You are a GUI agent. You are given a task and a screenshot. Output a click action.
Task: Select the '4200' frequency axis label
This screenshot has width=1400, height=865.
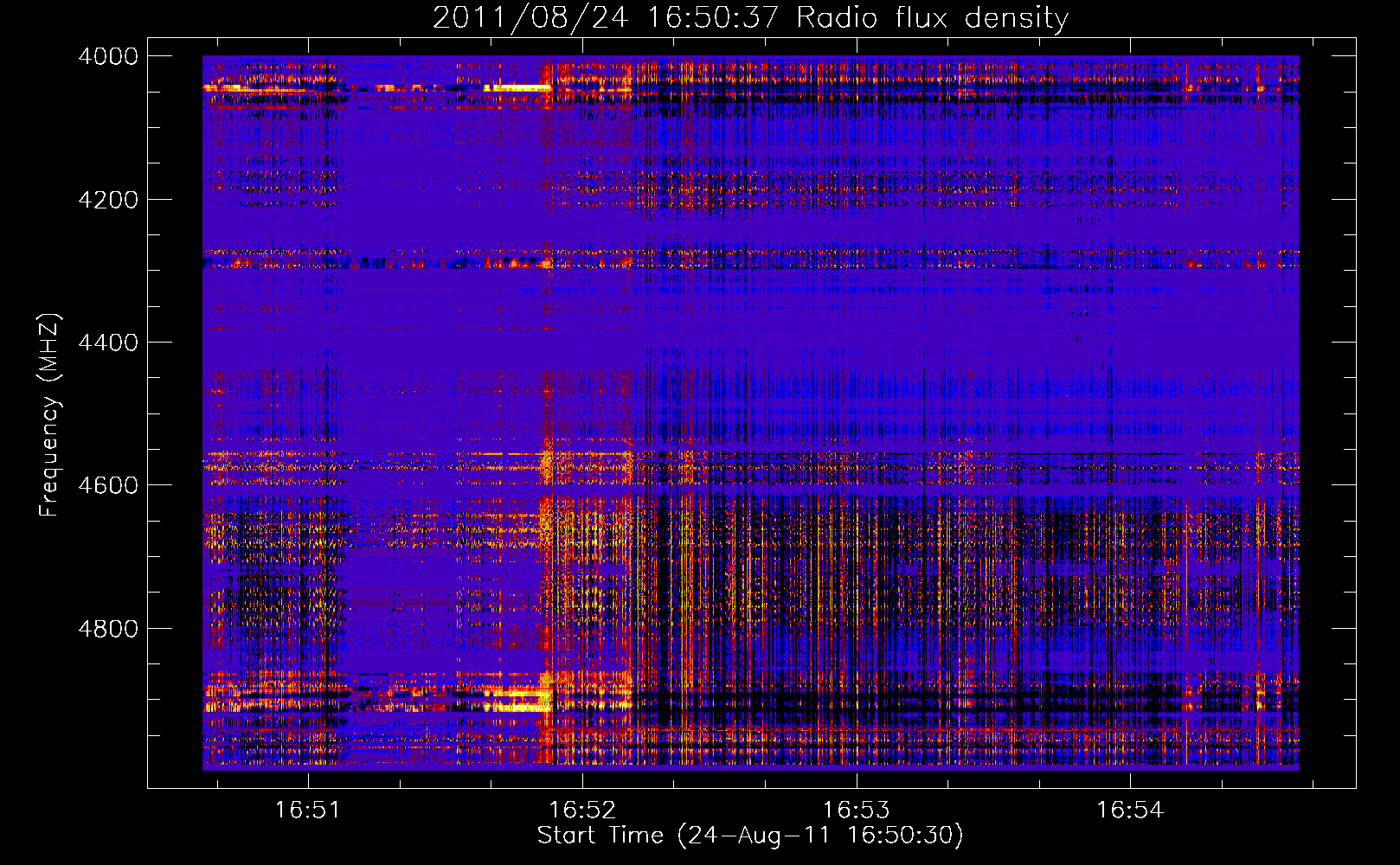tap(108, 200)
